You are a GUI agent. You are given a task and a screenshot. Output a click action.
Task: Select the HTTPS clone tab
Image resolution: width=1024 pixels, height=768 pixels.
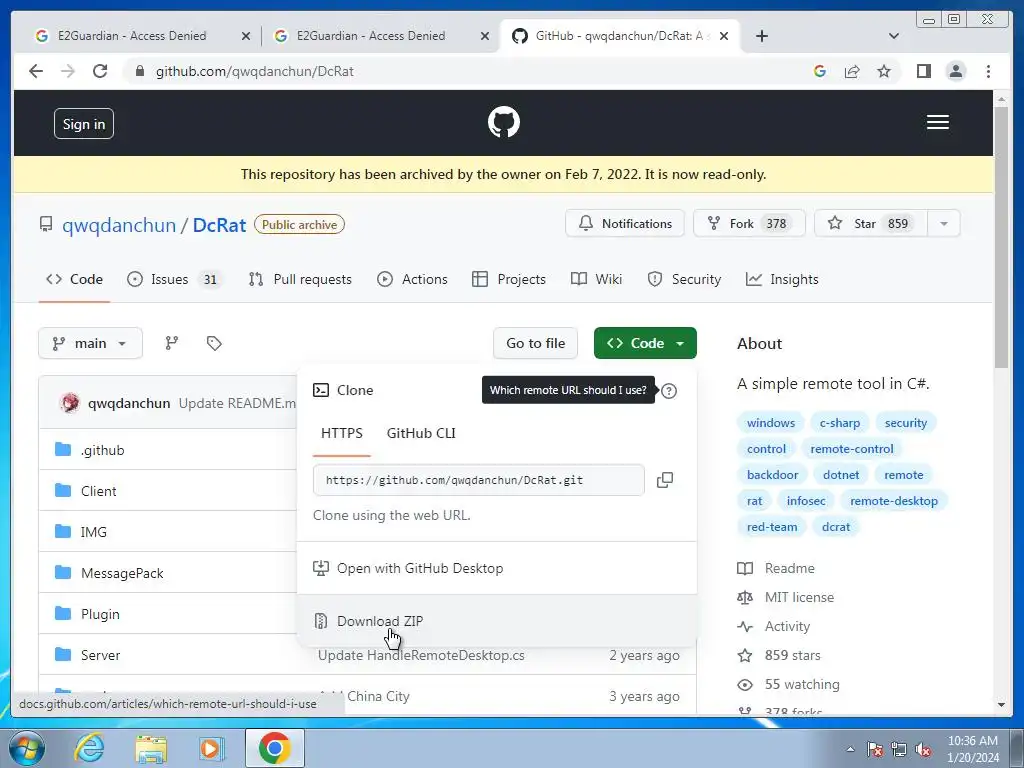(x=342, y=433)
